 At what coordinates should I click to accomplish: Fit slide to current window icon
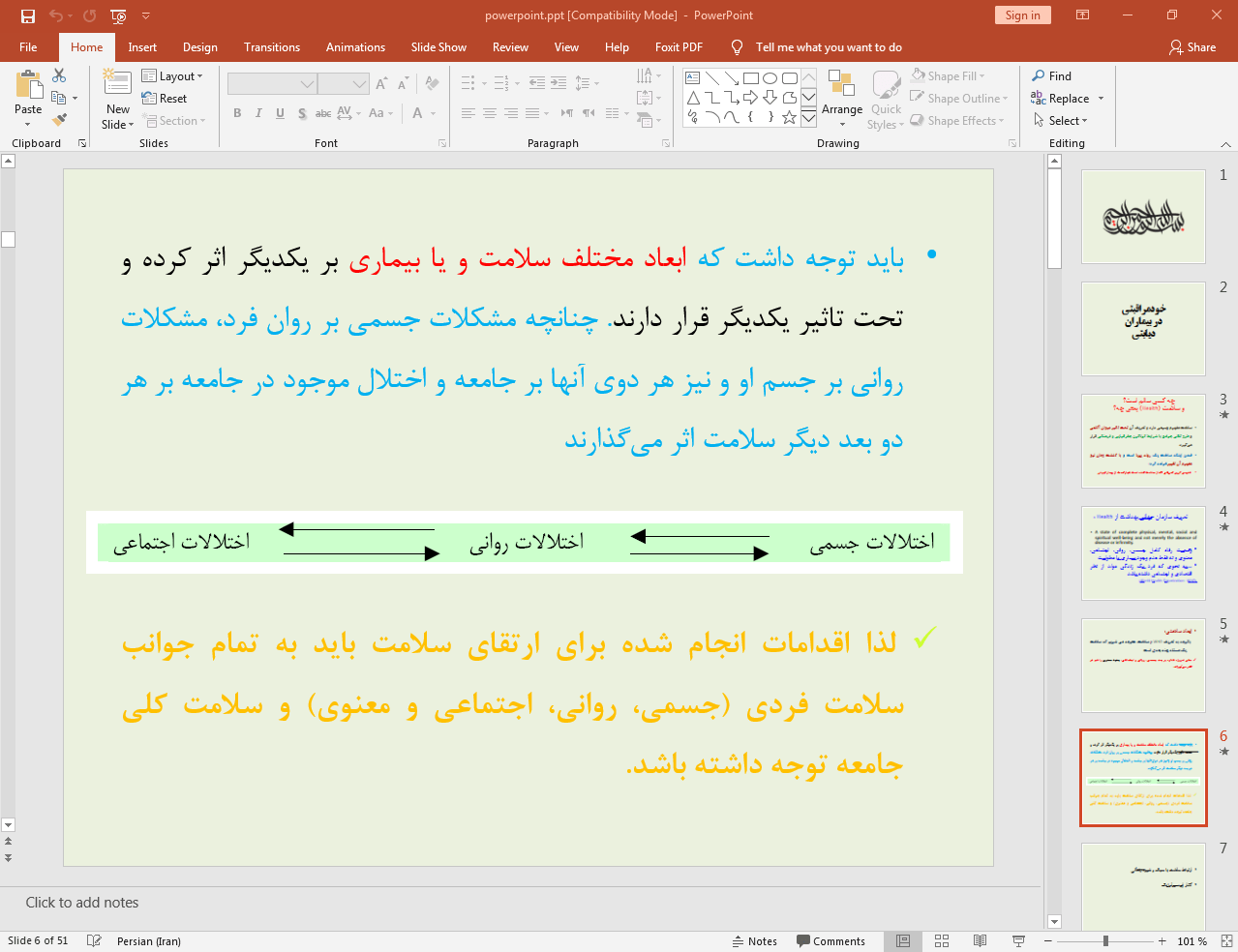1226,941
